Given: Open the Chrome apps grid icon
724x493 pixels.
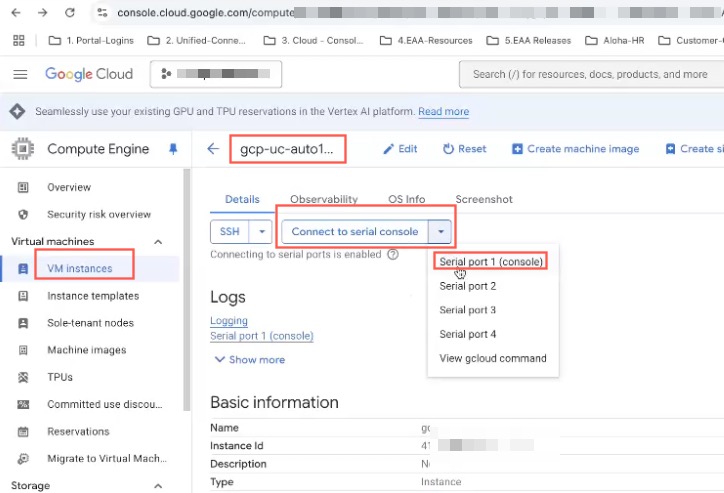Looking at the screenshot, I should [x=18, y=41].
